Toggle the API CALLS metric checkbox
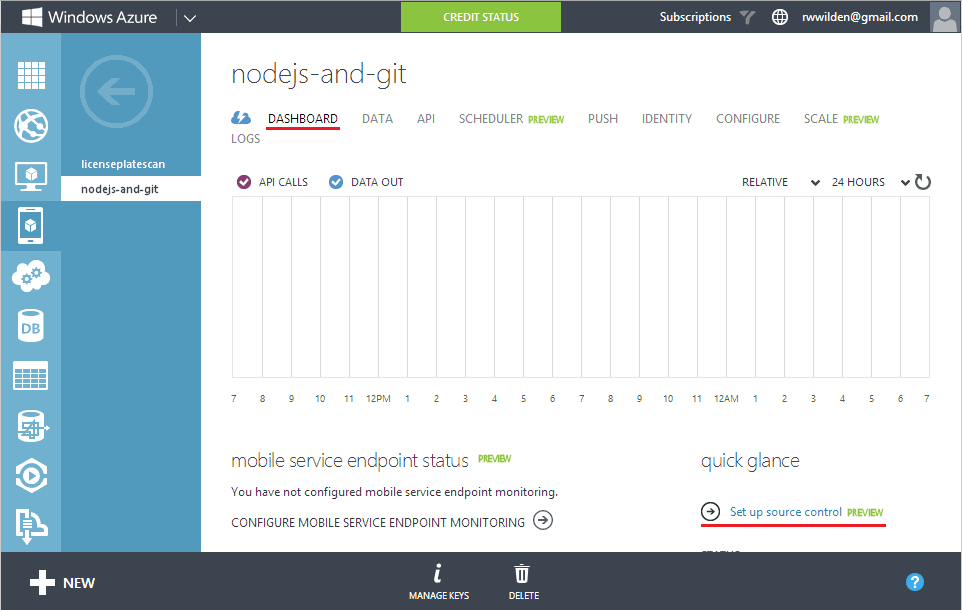The image size is (962, 610). click(244, 182)
